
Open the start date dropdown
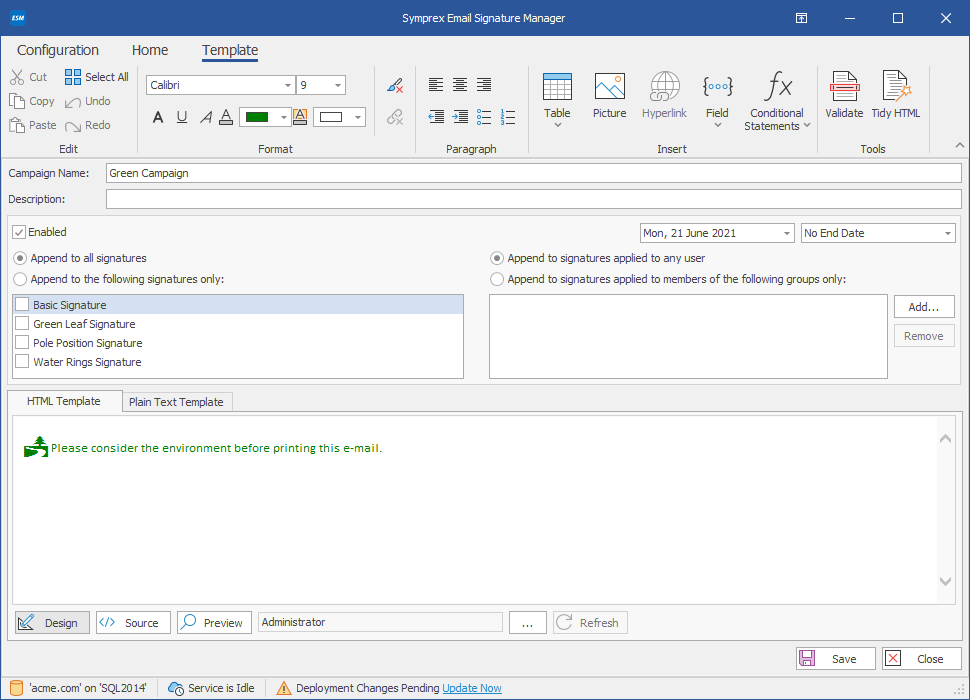pyautogui.click(x=786, y=233)
